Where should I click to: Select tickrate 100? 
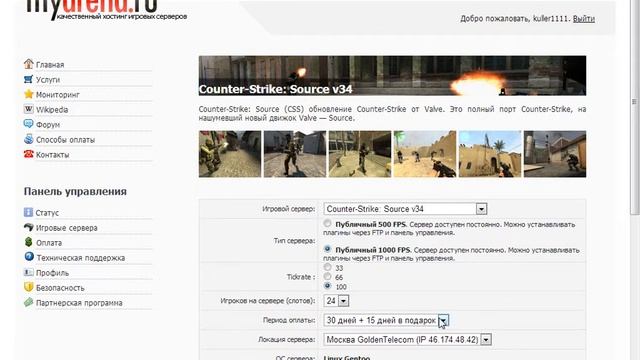pyautogui.click(x=327, y=286)
